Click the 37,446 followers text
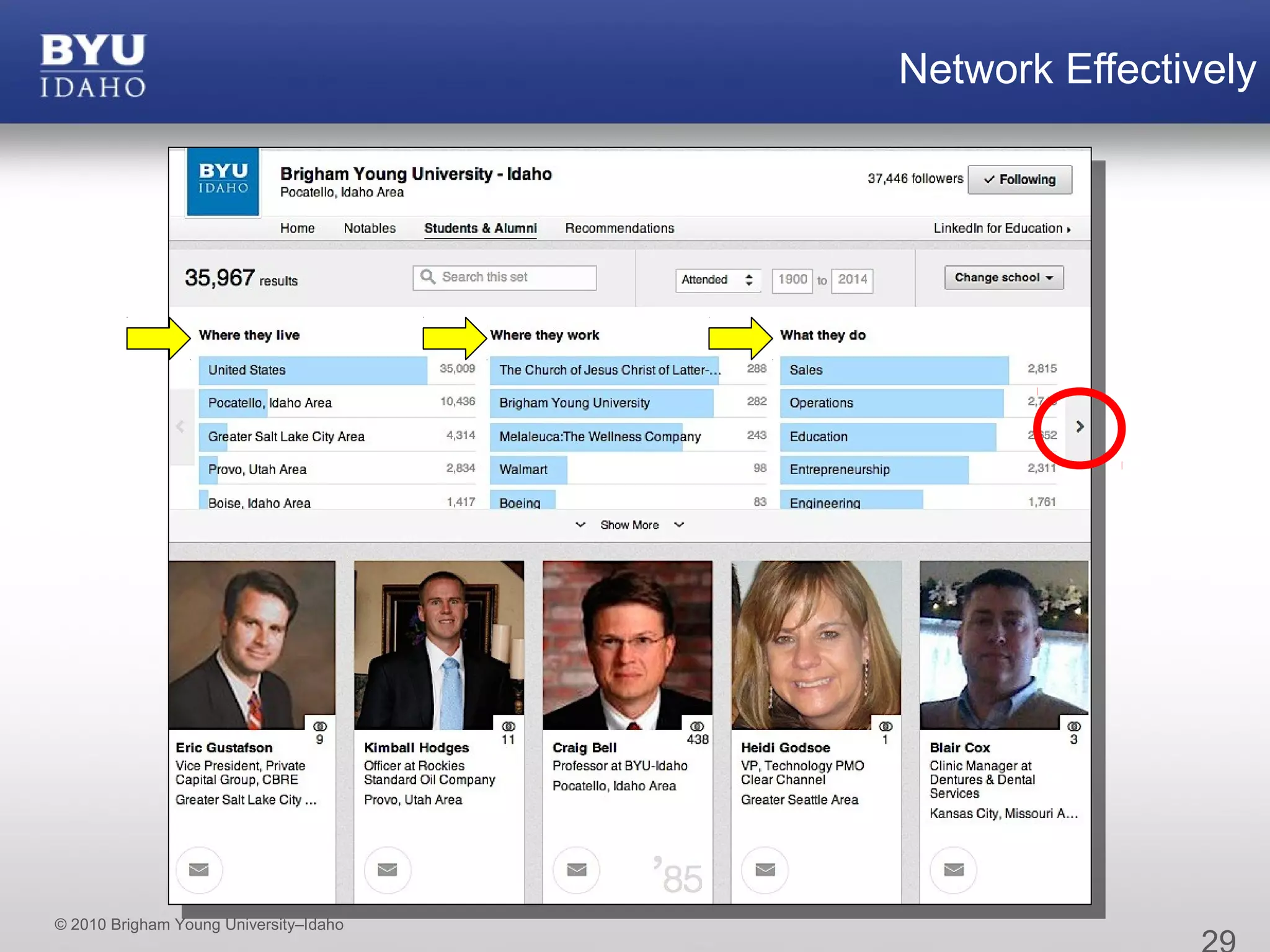The image size is (1270, 952). tap(915, 178)
